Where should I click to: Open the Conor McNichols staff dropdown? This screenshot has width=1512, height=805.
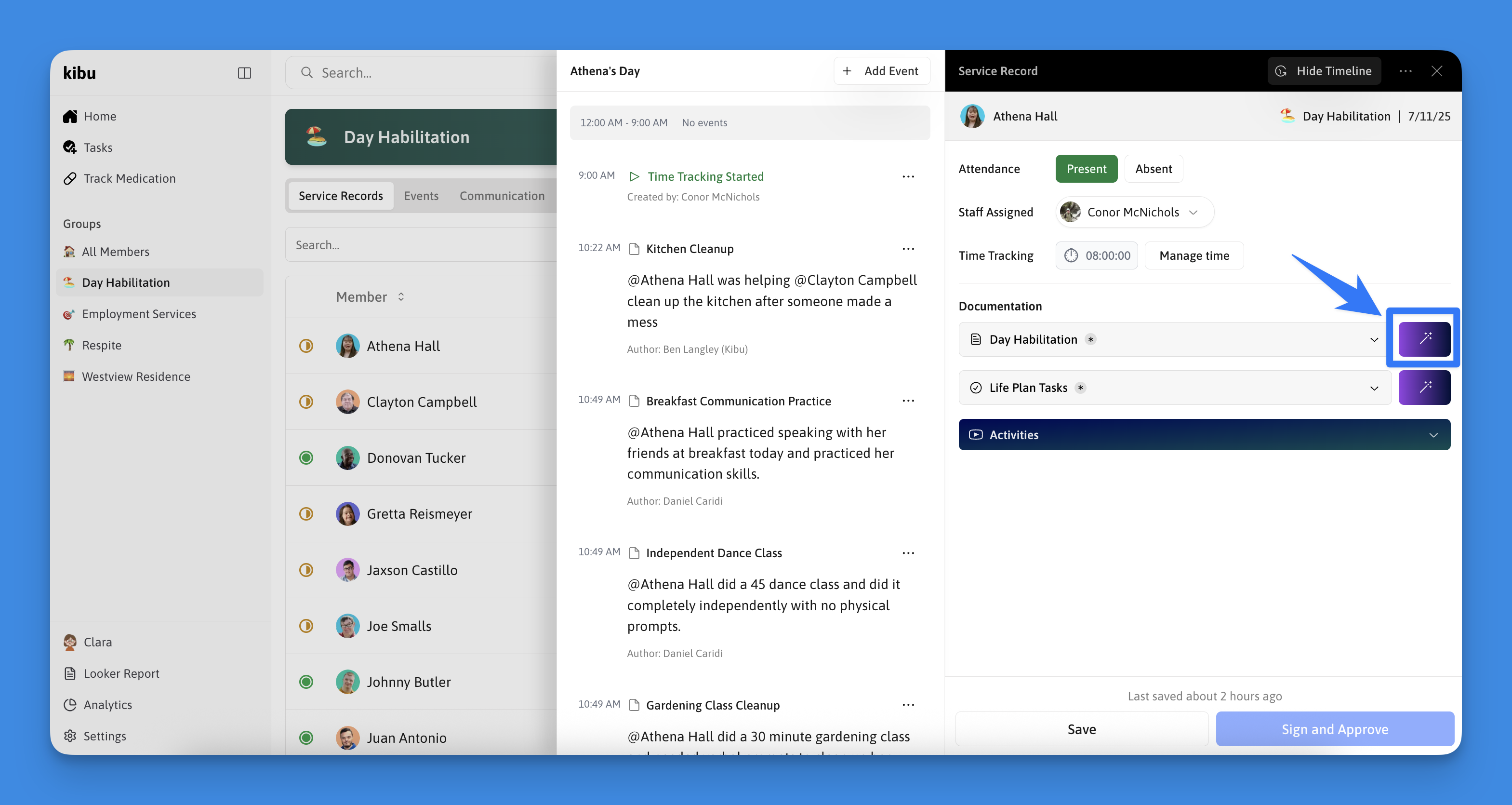click(x=1134, y=212)
